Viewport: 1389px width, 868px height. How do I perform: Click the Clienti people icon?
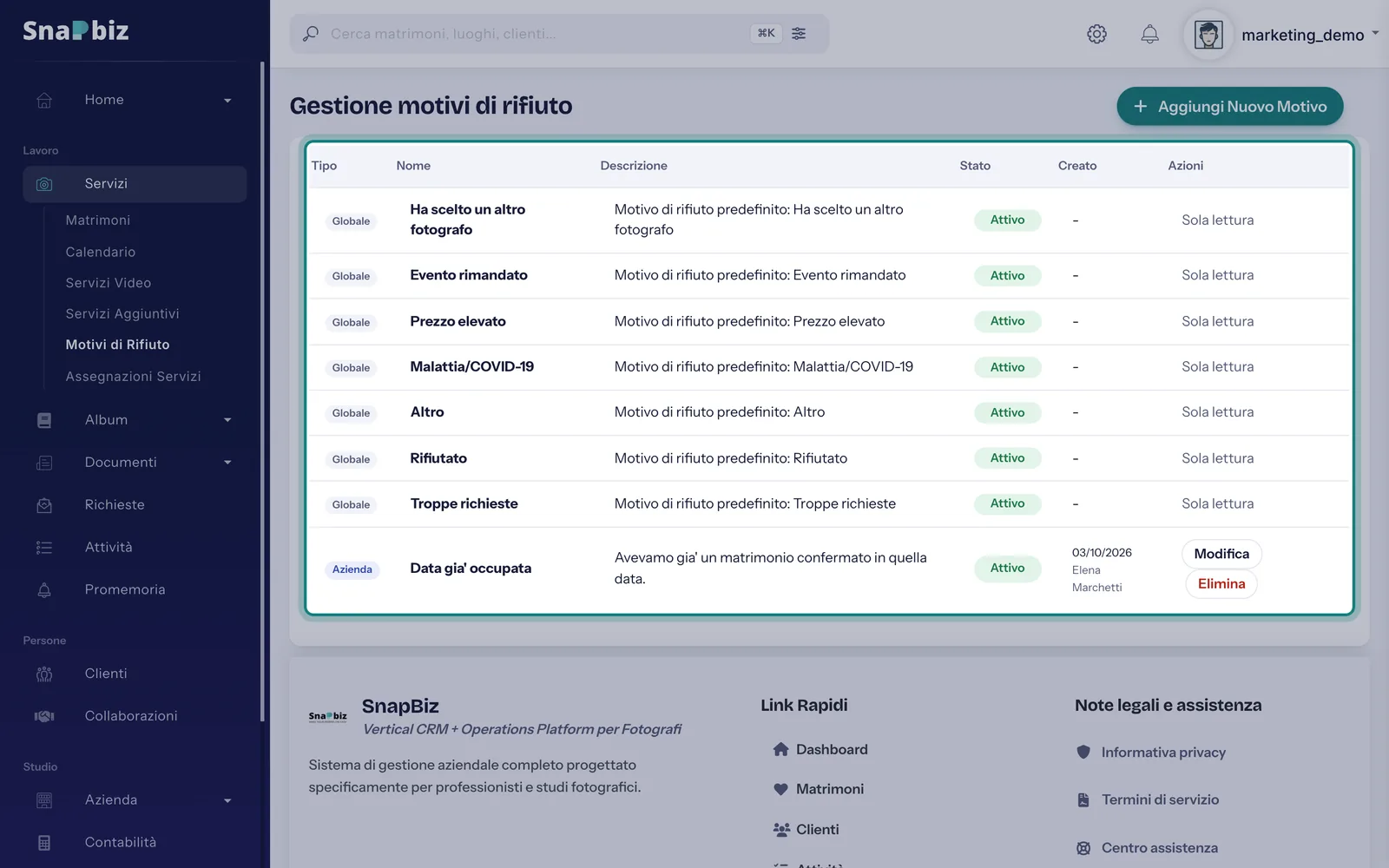44,674
